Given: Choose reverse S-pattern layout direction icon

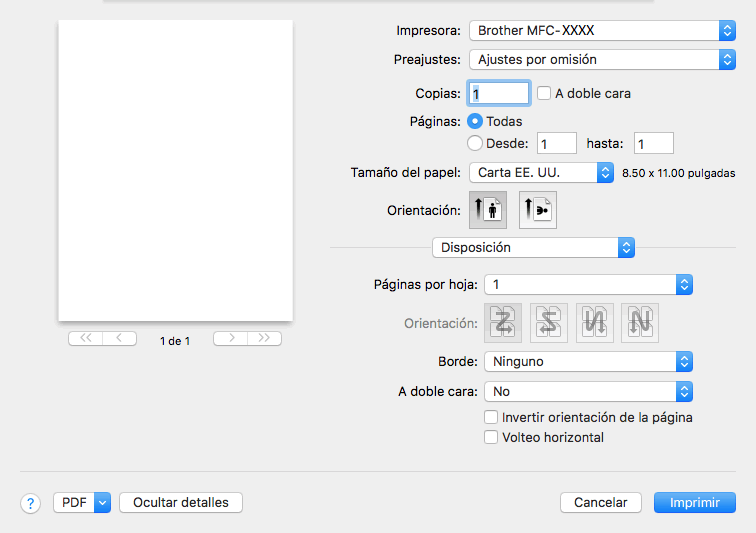Looking at the screenshot, I should 549,323.
